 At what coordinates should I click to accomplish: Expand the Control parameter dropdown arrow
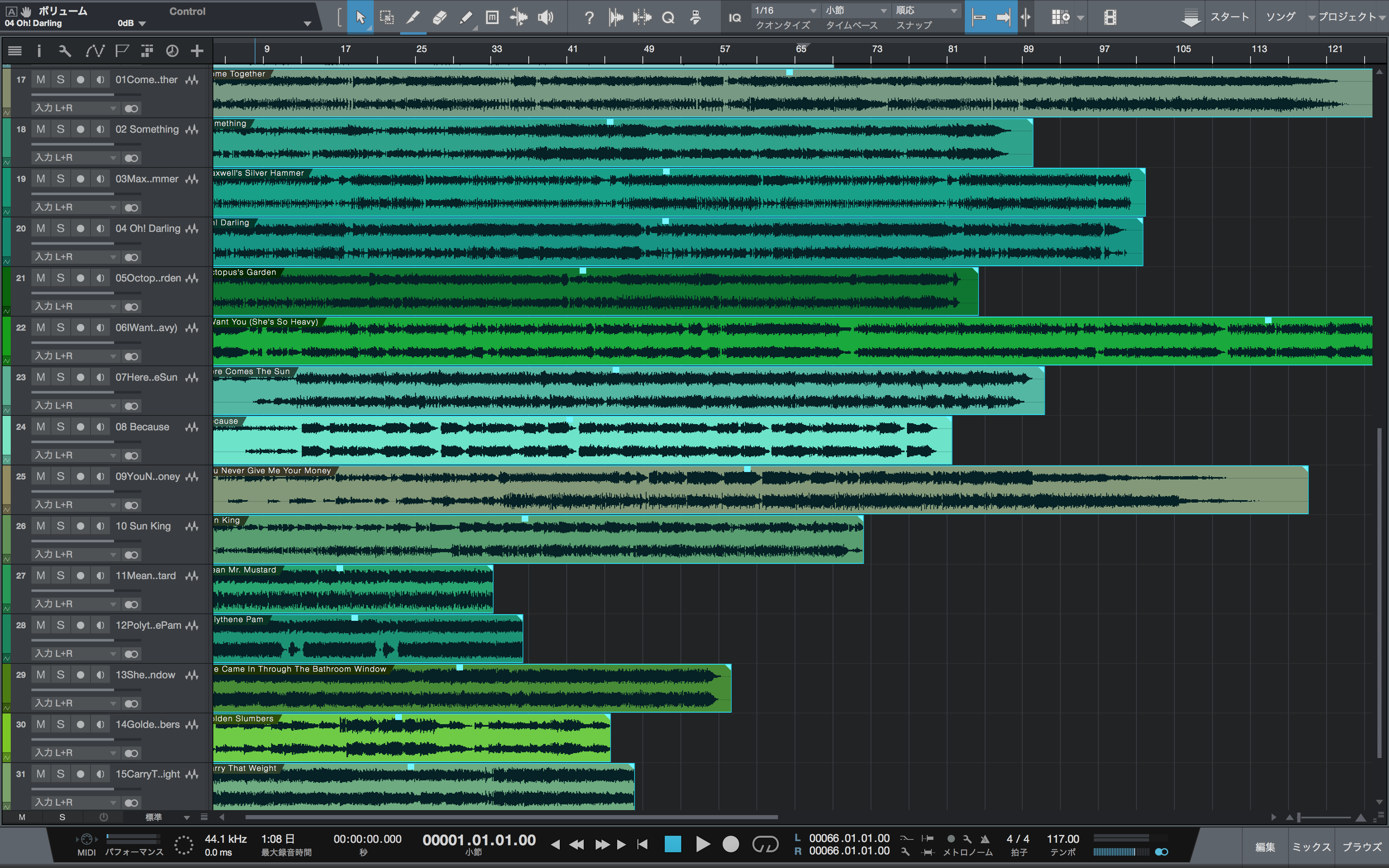(x=308, y=24)
